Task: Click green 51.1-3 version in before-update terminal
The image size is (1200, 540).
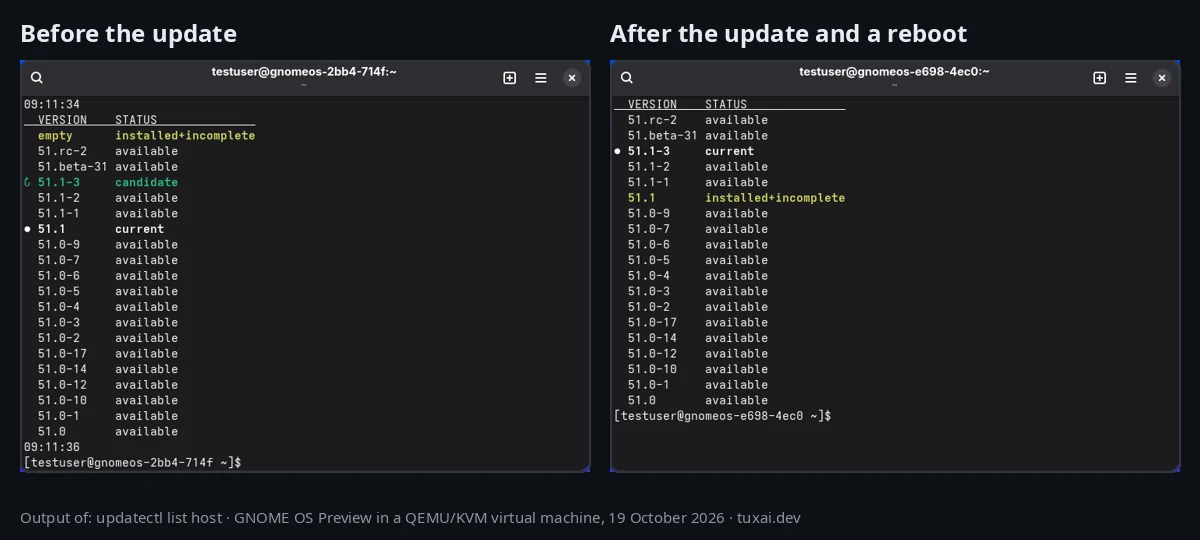Action: point(59,182)
